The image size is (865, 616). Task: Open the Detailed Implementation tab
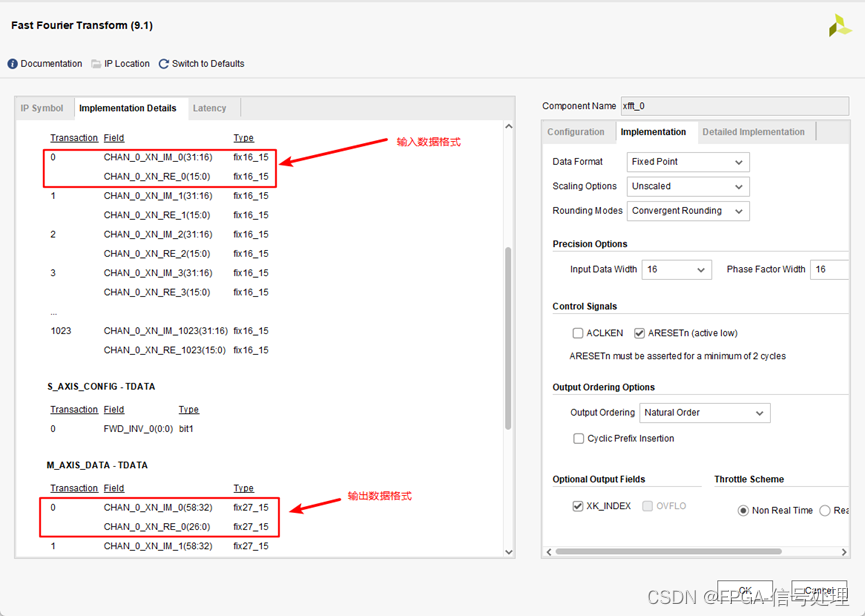click(754, 132)
